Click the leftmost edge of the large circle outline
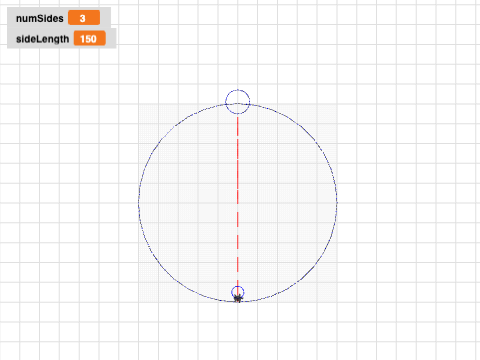This screenshot has height=360, width=480. 139,203
